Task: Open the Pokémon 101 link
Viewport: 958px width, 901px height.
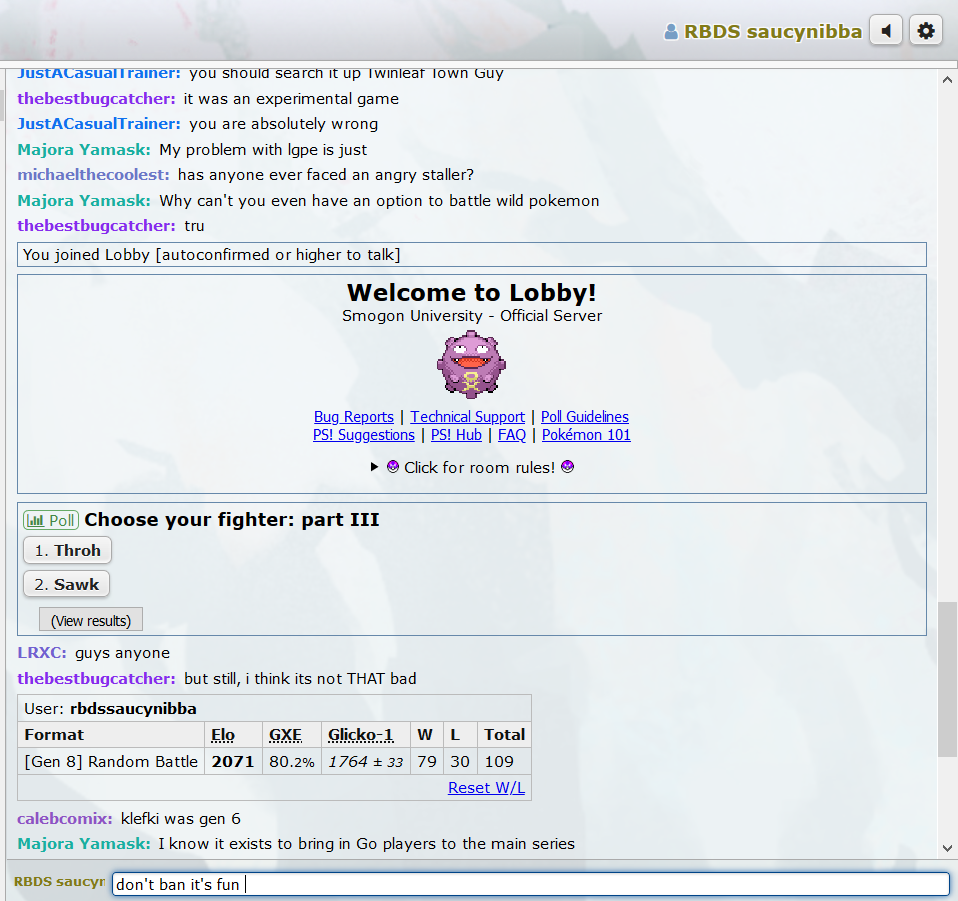Action: (586, 435)
